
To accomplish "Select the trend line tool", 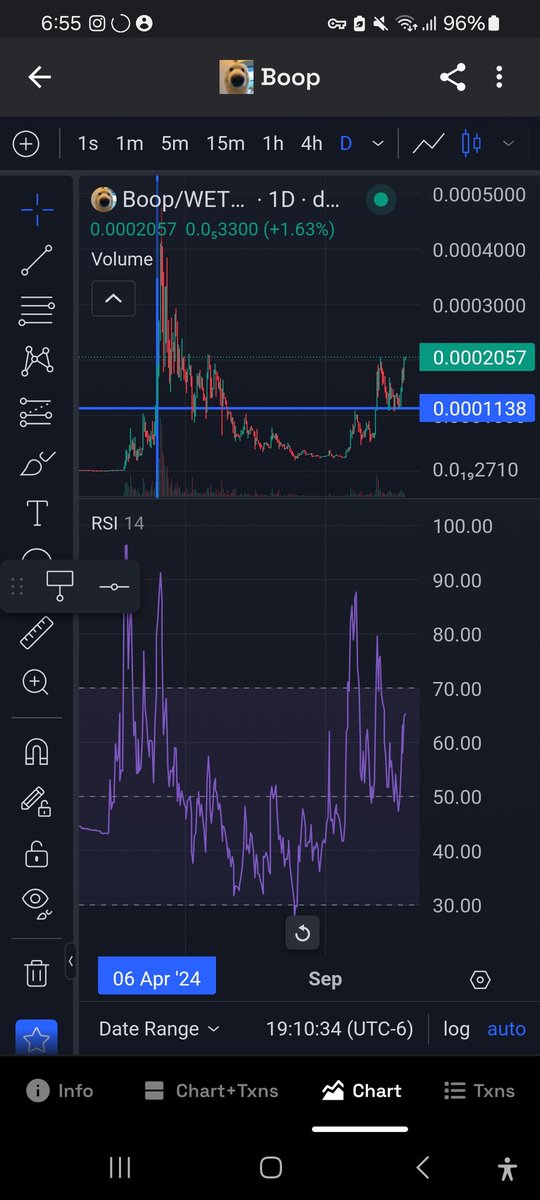I will click(37, 259).
